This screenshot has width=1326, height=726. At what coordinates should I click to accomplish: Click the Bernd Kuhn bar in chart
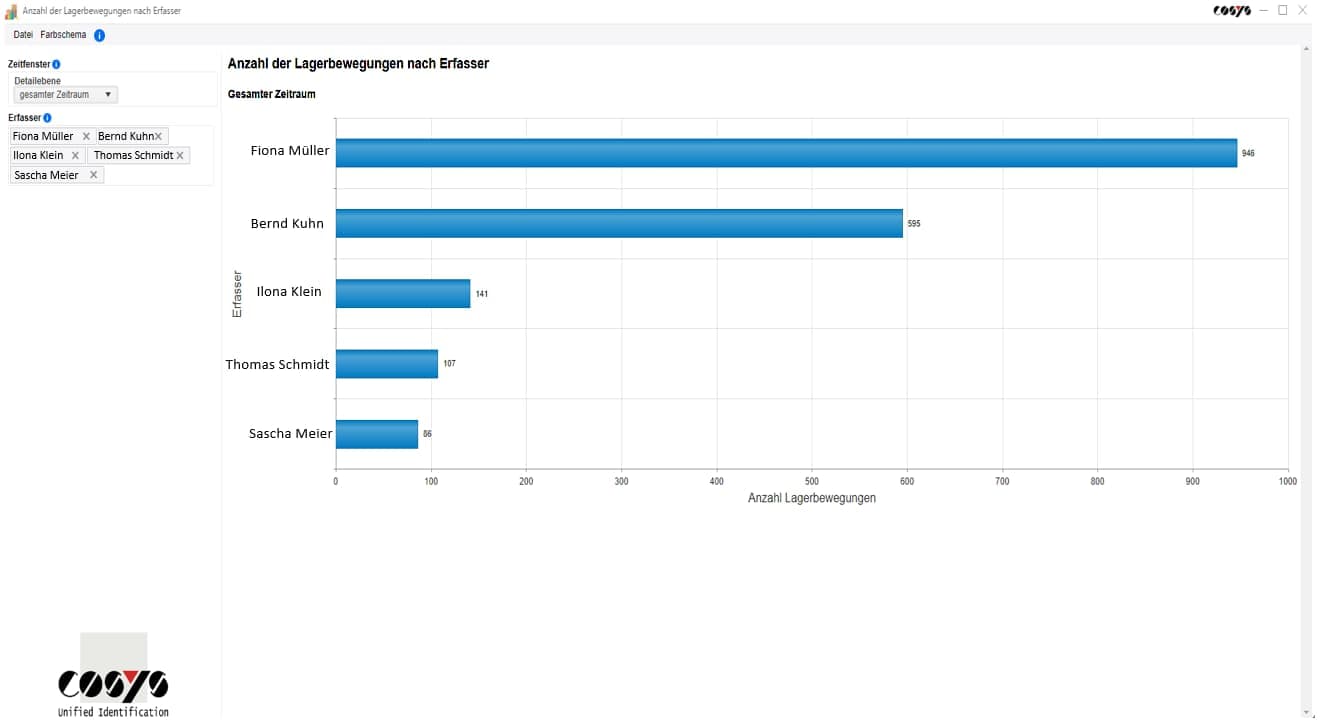click(x=618, y=223)
